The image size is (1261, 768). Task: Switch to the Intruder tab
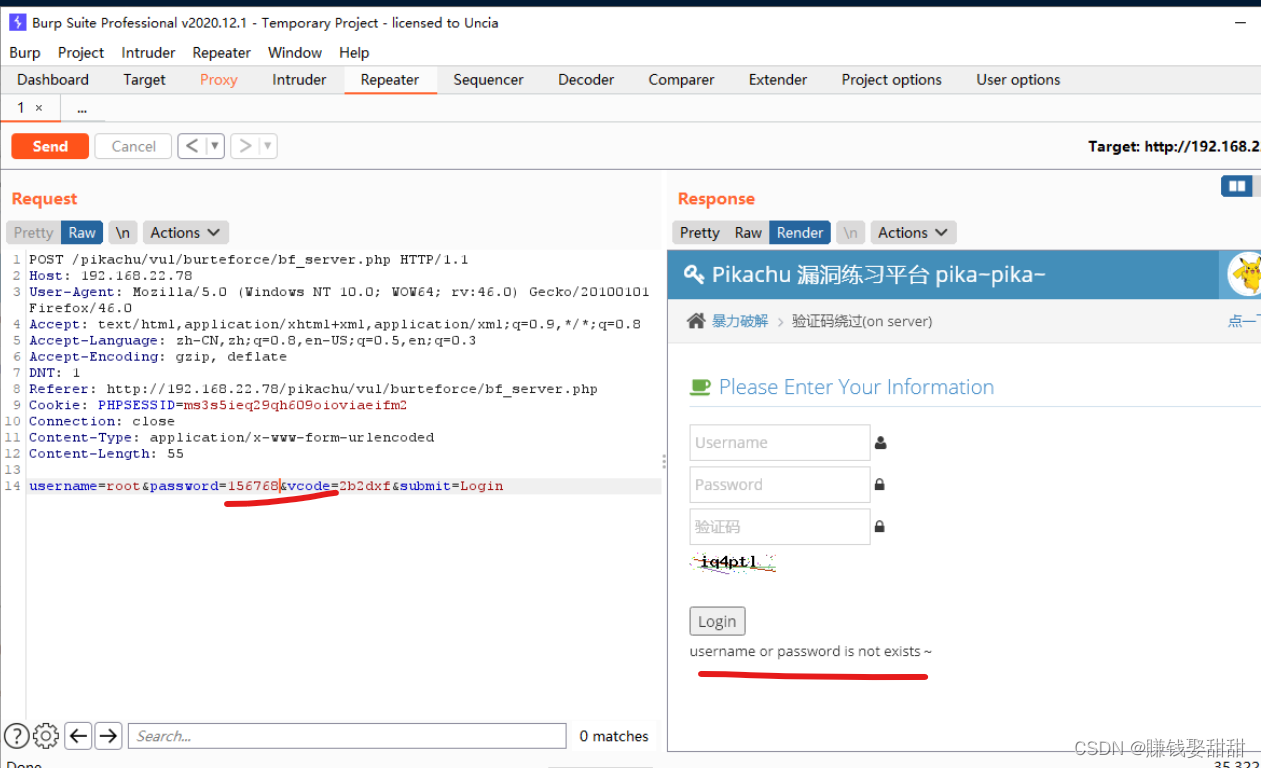click(299, 79)
